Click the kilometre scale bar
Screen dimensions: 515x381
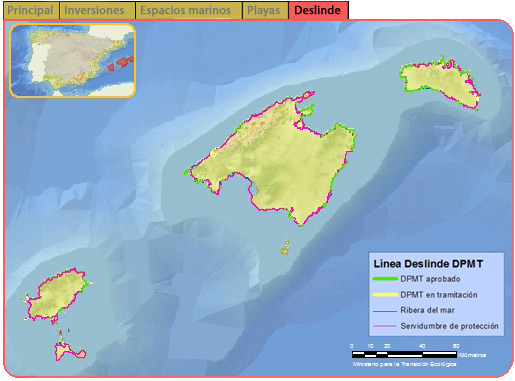404,354
